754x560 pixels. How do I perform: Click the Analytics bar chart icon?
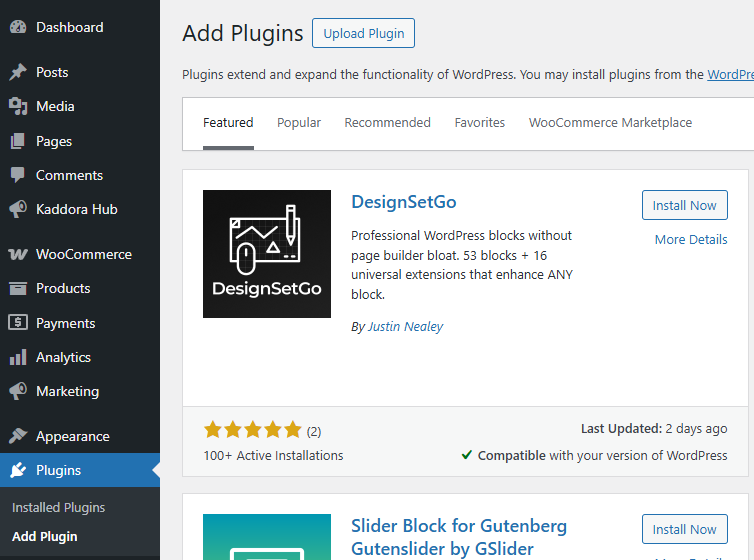18,357
